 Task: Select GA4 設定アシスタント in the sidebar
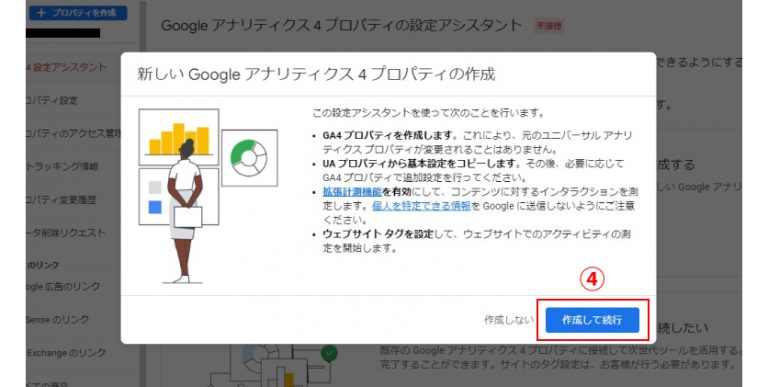click(66, 67)
